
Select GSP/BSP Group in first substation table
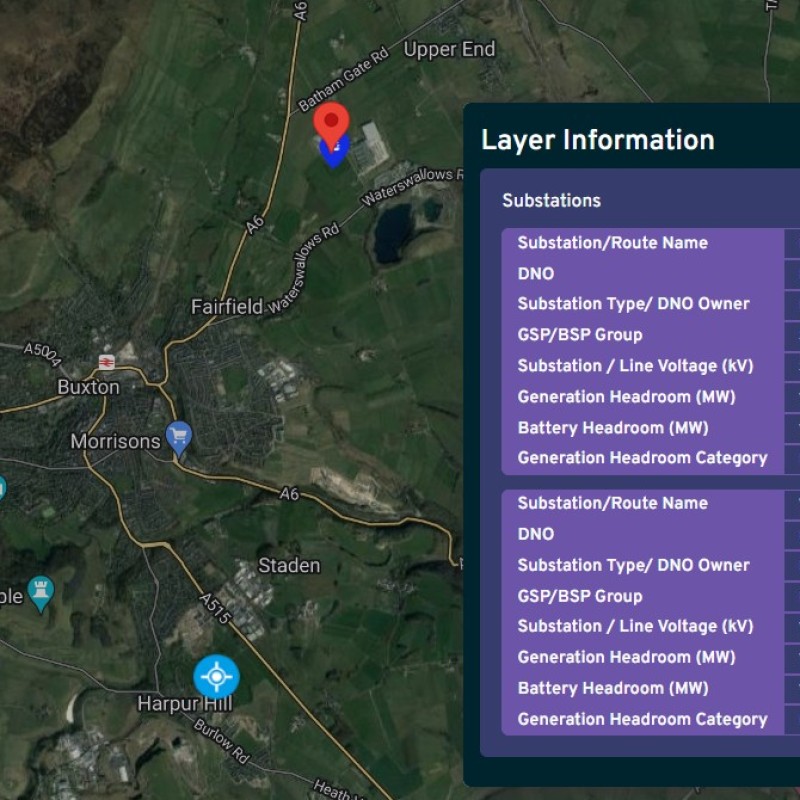(x=579, y=335)
